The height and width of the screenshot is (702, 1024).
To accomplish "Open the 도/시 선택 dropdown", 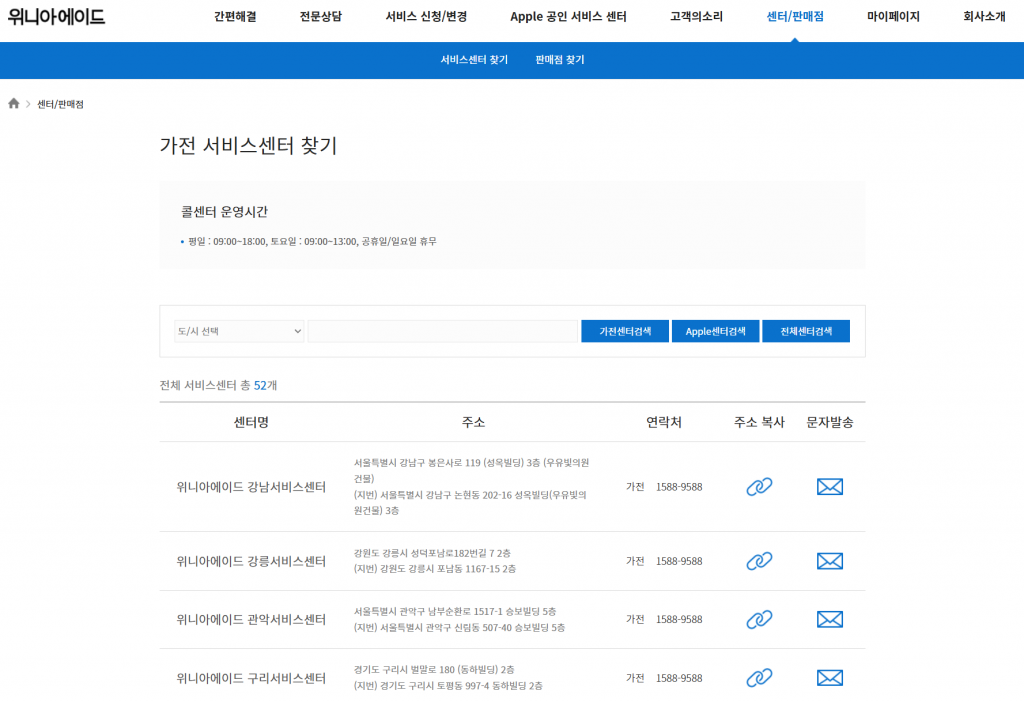I will pyautogui.click(x=239, y=330).
